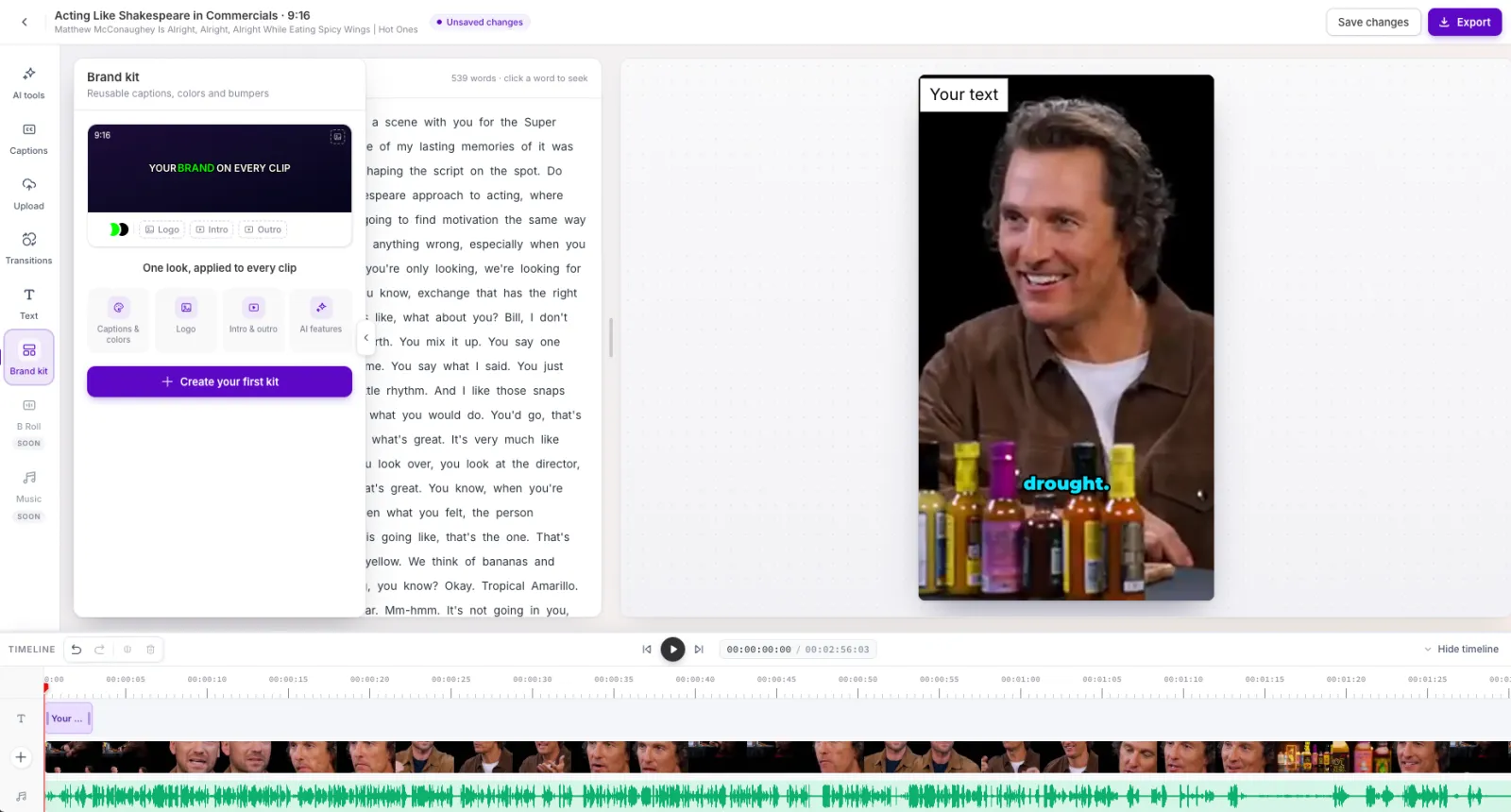Viewport: 1511px width, 812px height.
Task: Select the 'Your text' overlay on the video
Action: click(963, 94)
